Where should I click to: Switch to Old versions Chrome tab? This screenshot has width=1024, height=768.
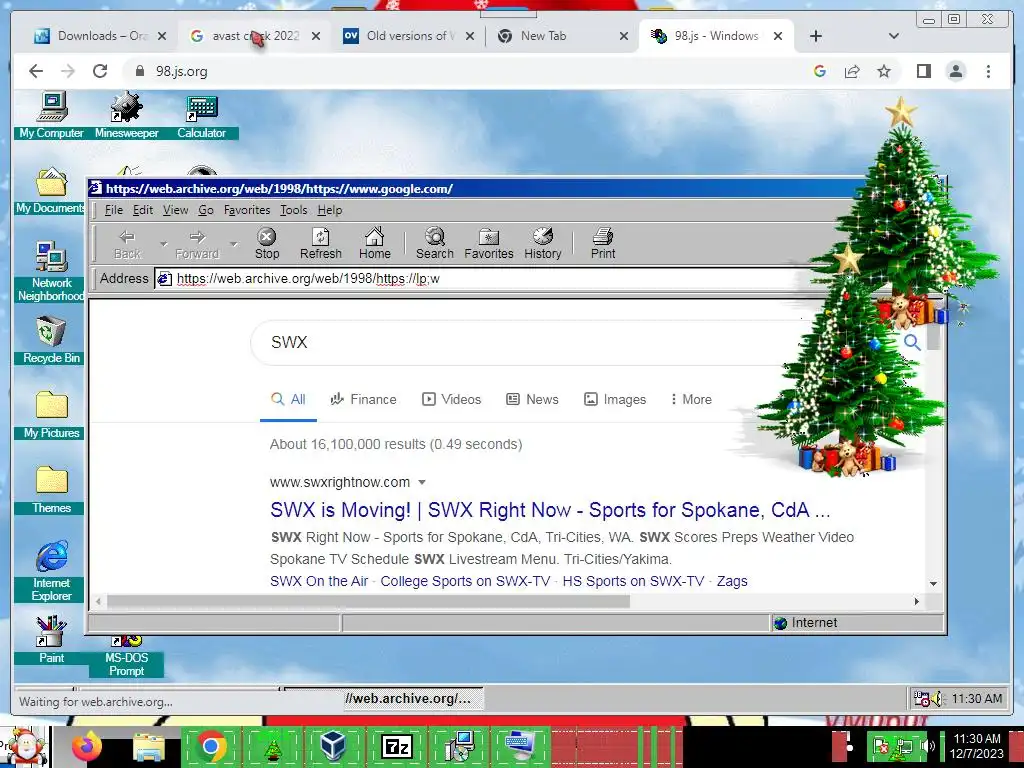coord(409,37)
